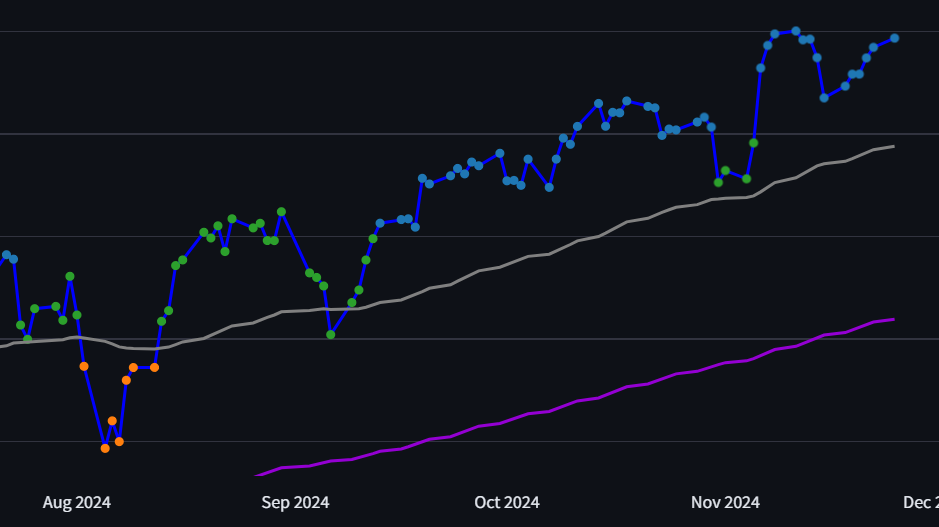
Task: Click the topmost horizontal gridline
Action: (x=470, y=32)
